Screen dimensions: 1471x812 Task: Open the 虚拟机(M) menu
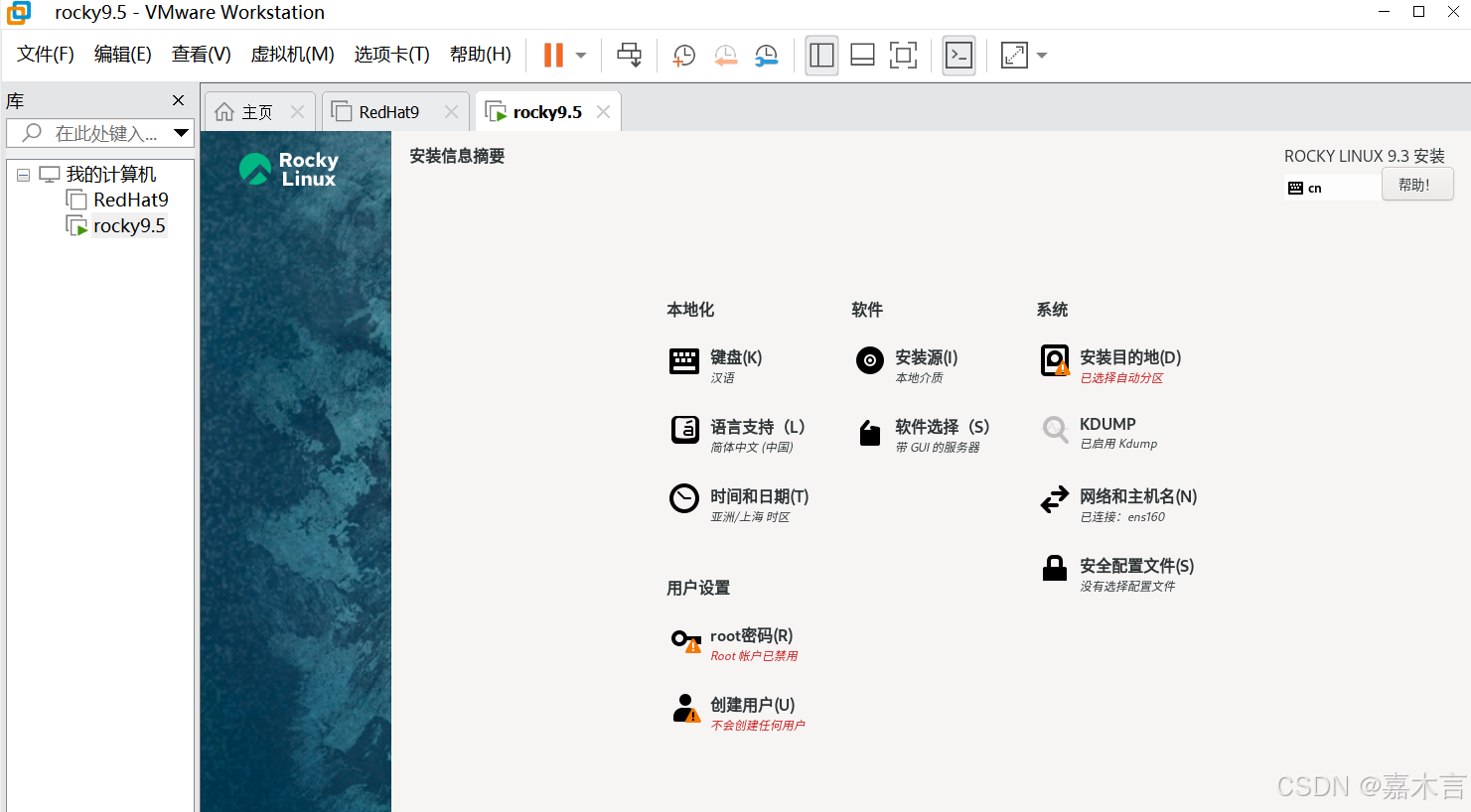tap(292, 55)
